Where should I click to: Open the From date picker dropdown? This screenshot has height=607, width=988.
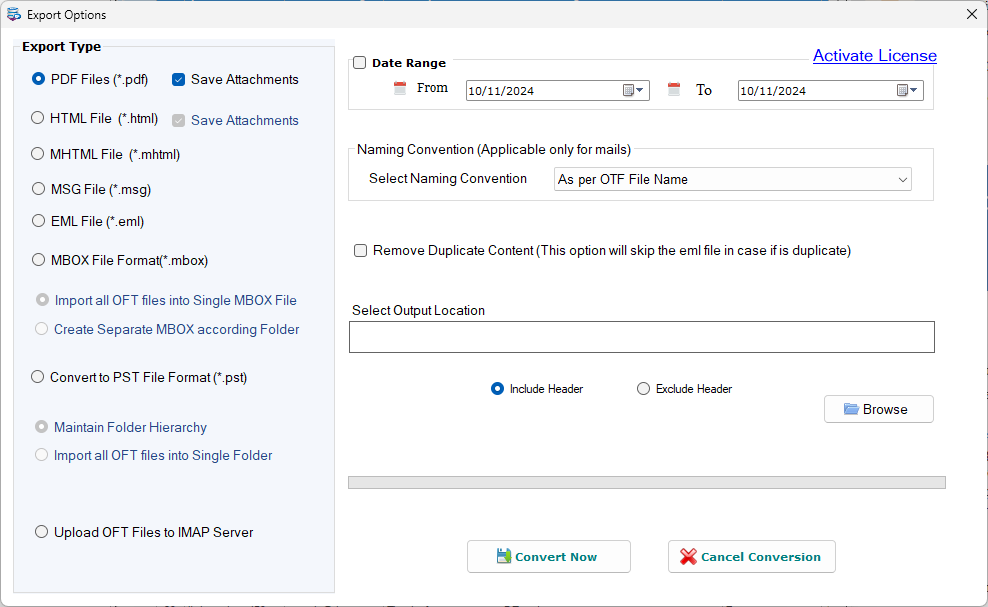tap(633, 90)
